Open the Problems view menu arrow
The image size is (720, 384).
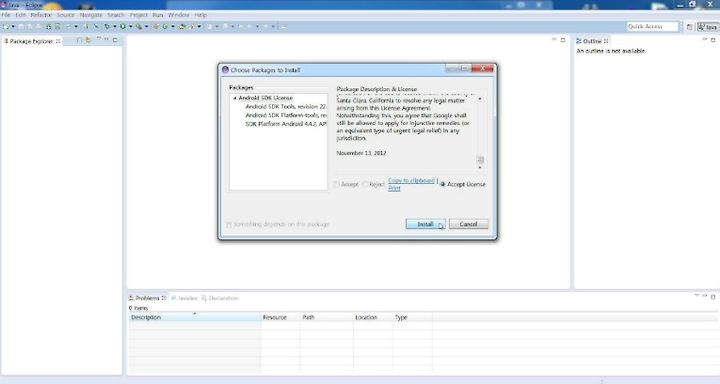click(697, 296)
